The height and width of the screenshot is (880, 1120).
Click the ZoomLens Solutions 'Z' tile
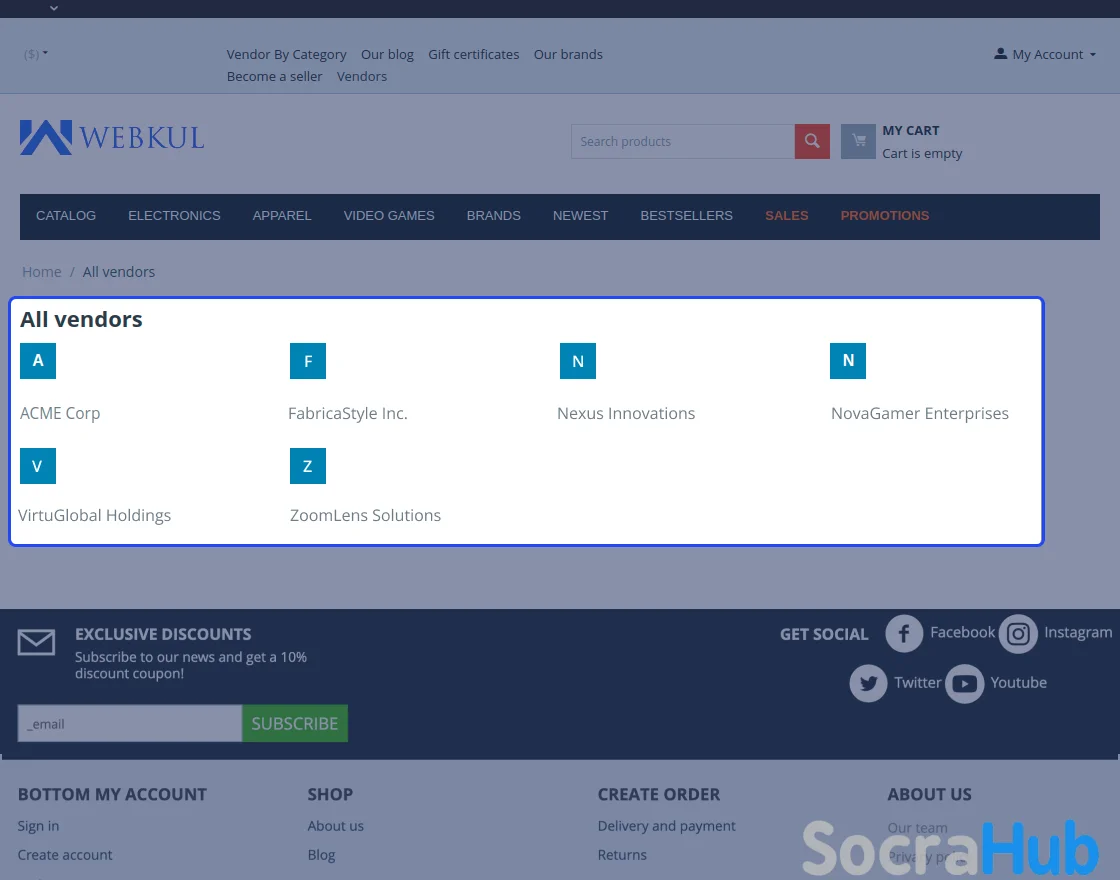(308, 466)
